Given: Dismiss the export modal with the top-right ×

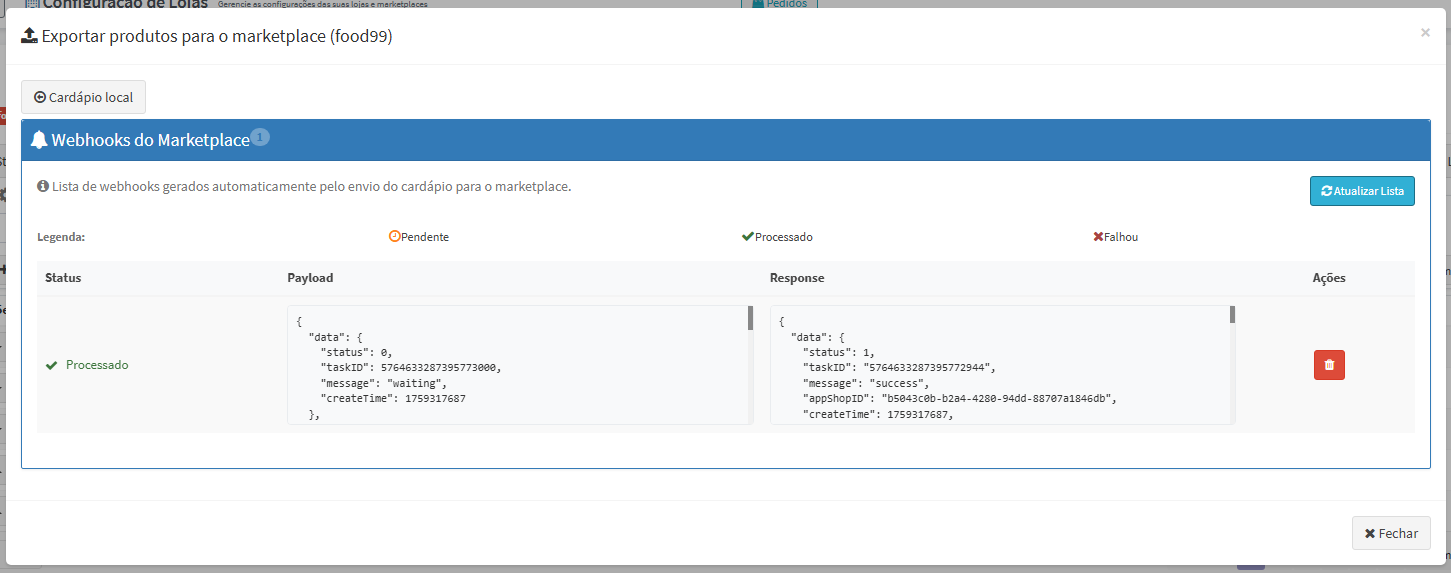Looking at the screenshot, I should point(1425,33).
